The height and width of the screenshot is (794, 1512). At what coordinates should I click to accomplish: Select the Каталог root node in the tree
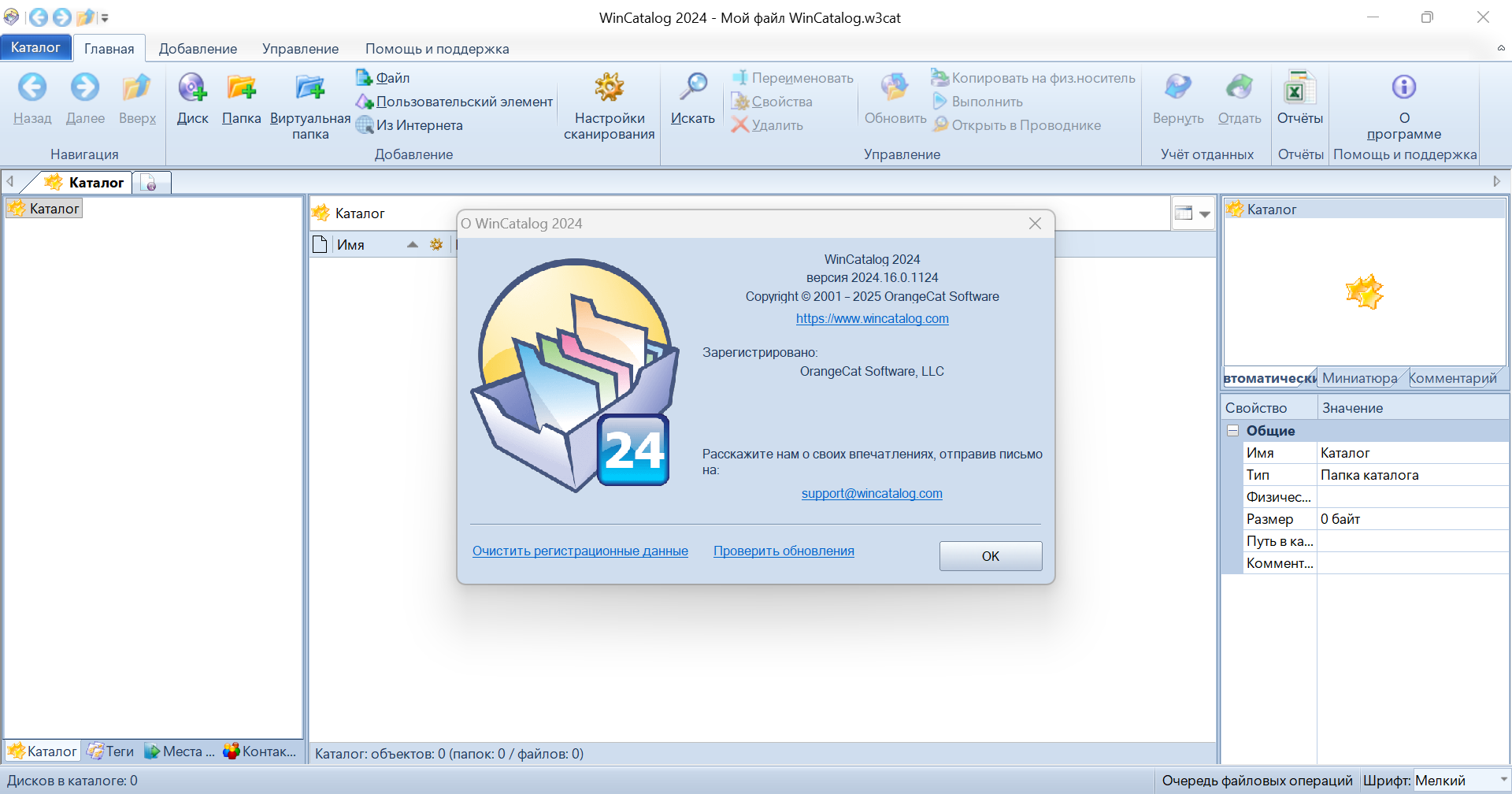pos(44,209)
